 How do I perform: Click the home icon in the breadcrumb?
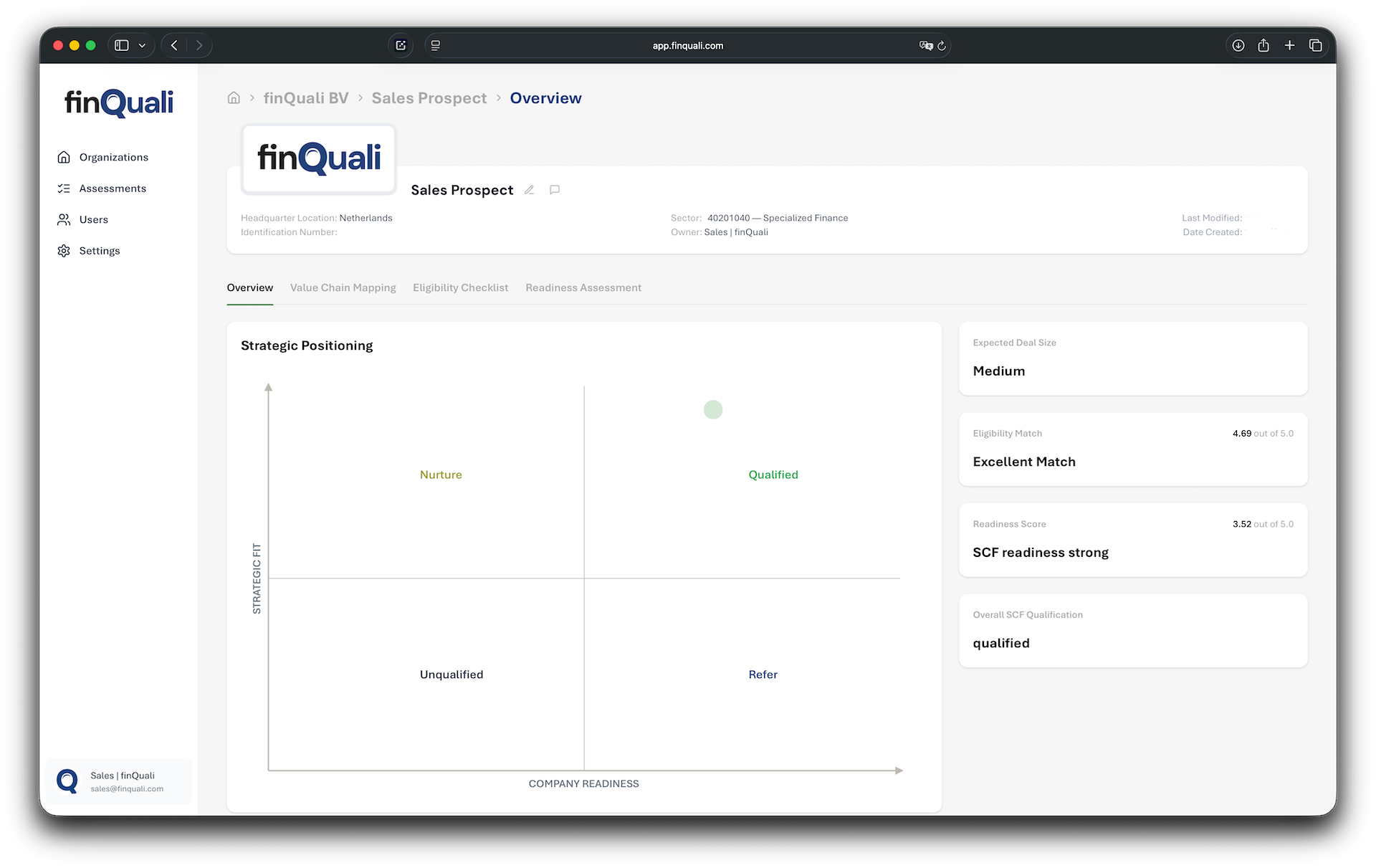234,97
